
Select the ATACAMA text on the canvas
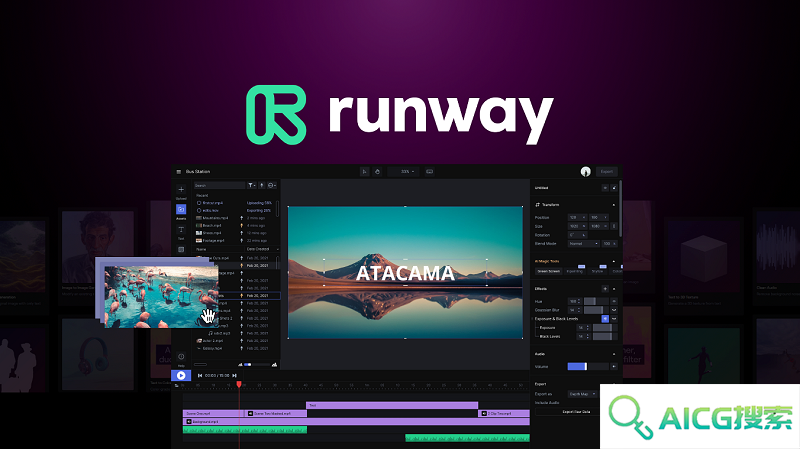[x=405, y=273]
